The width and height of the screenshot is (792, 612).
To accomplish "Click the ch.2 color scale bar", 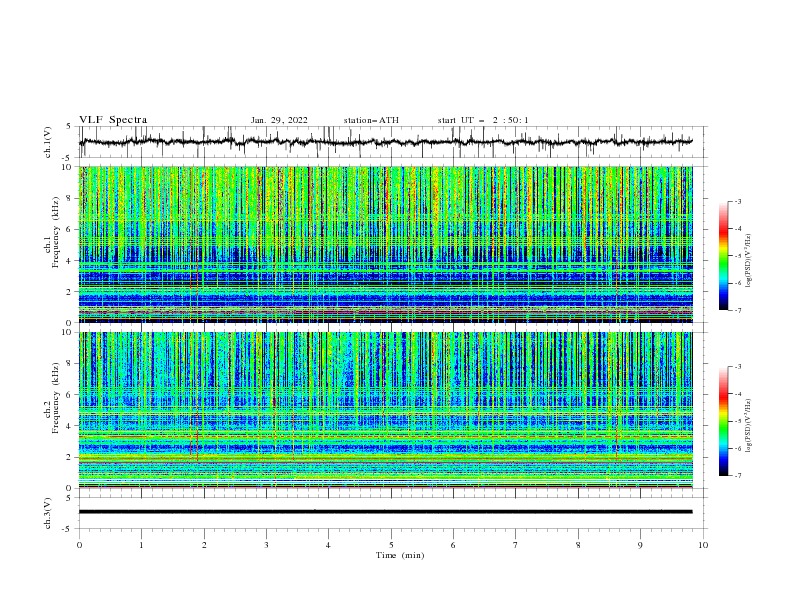I will (x=723, y=421).
